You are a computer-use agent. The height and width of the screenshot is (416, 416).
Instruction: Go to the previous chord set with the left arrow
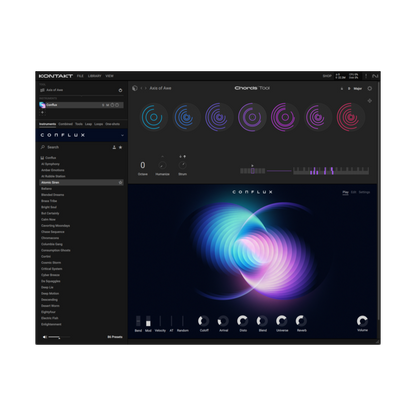pos(141,88)
